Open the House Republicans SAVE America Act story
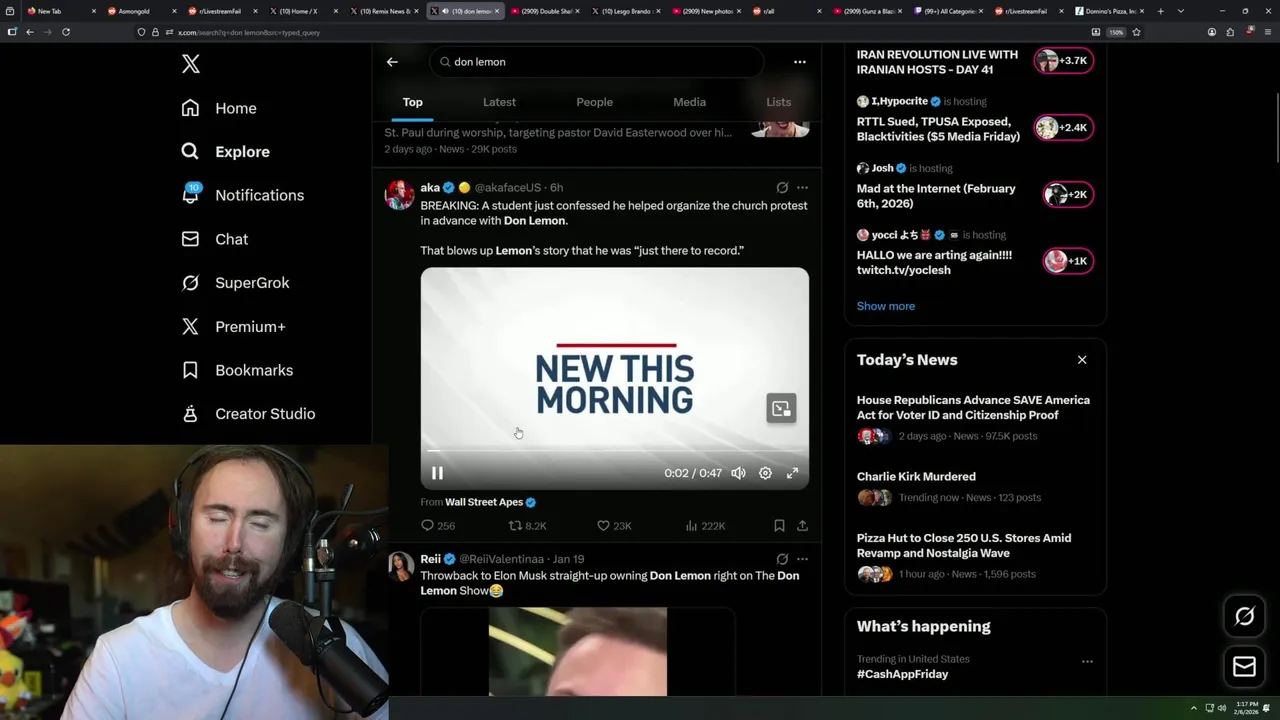1280x720 pixels. point(973,407)
